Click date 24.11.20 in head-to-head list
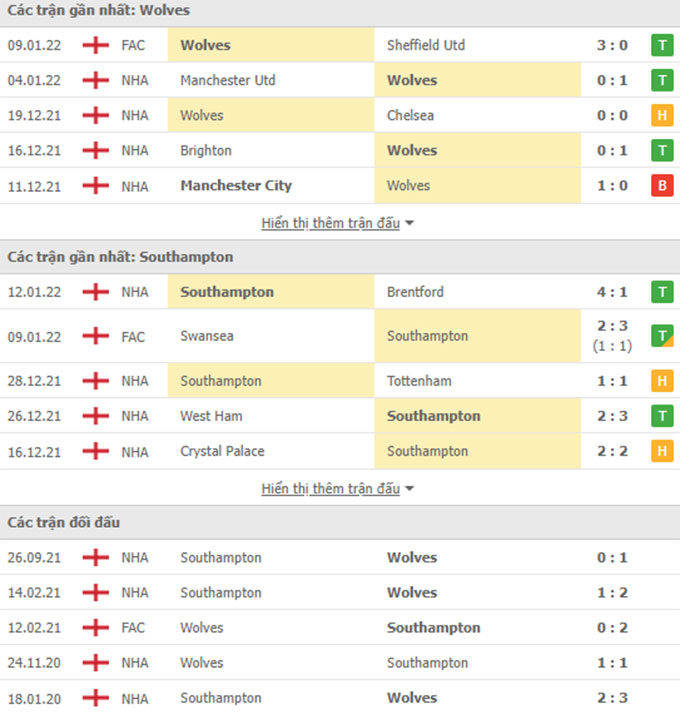 tap(34, 663)
